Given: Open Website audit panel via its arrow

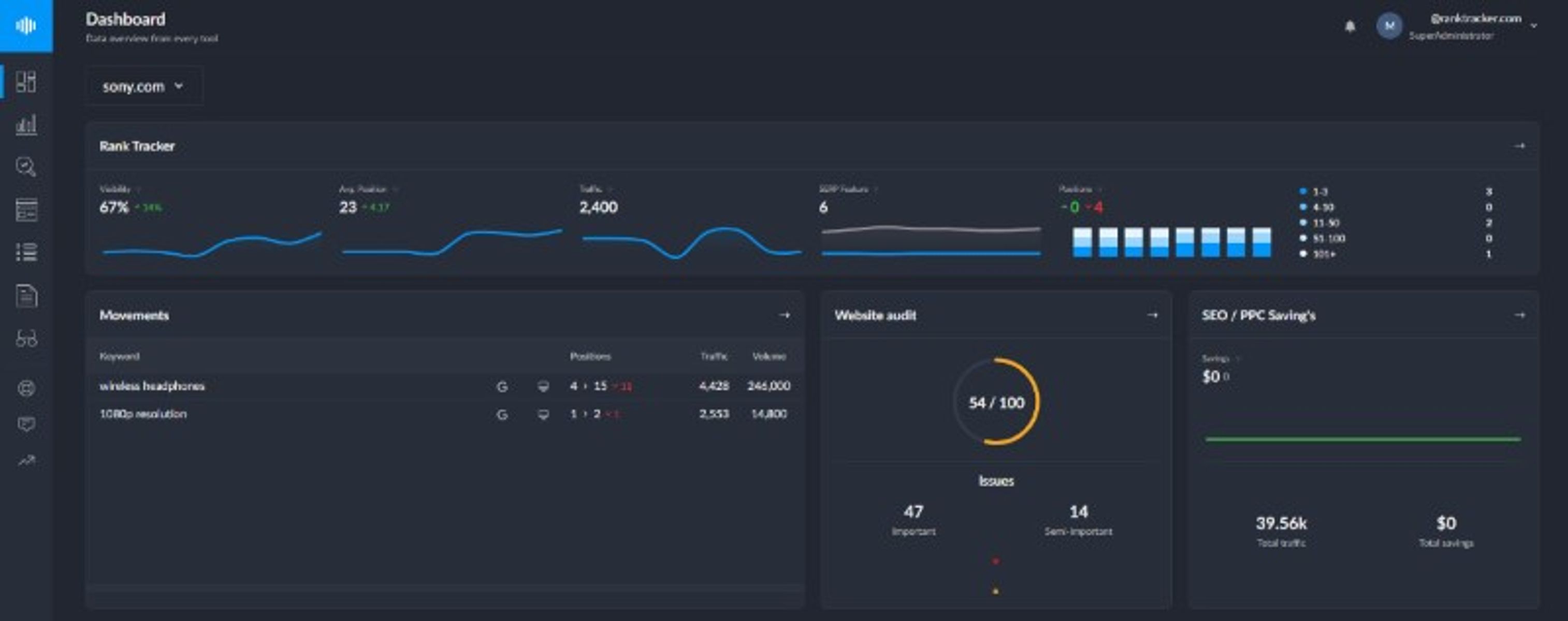Looking at the screenshot, I should (x=1152, y=315).
